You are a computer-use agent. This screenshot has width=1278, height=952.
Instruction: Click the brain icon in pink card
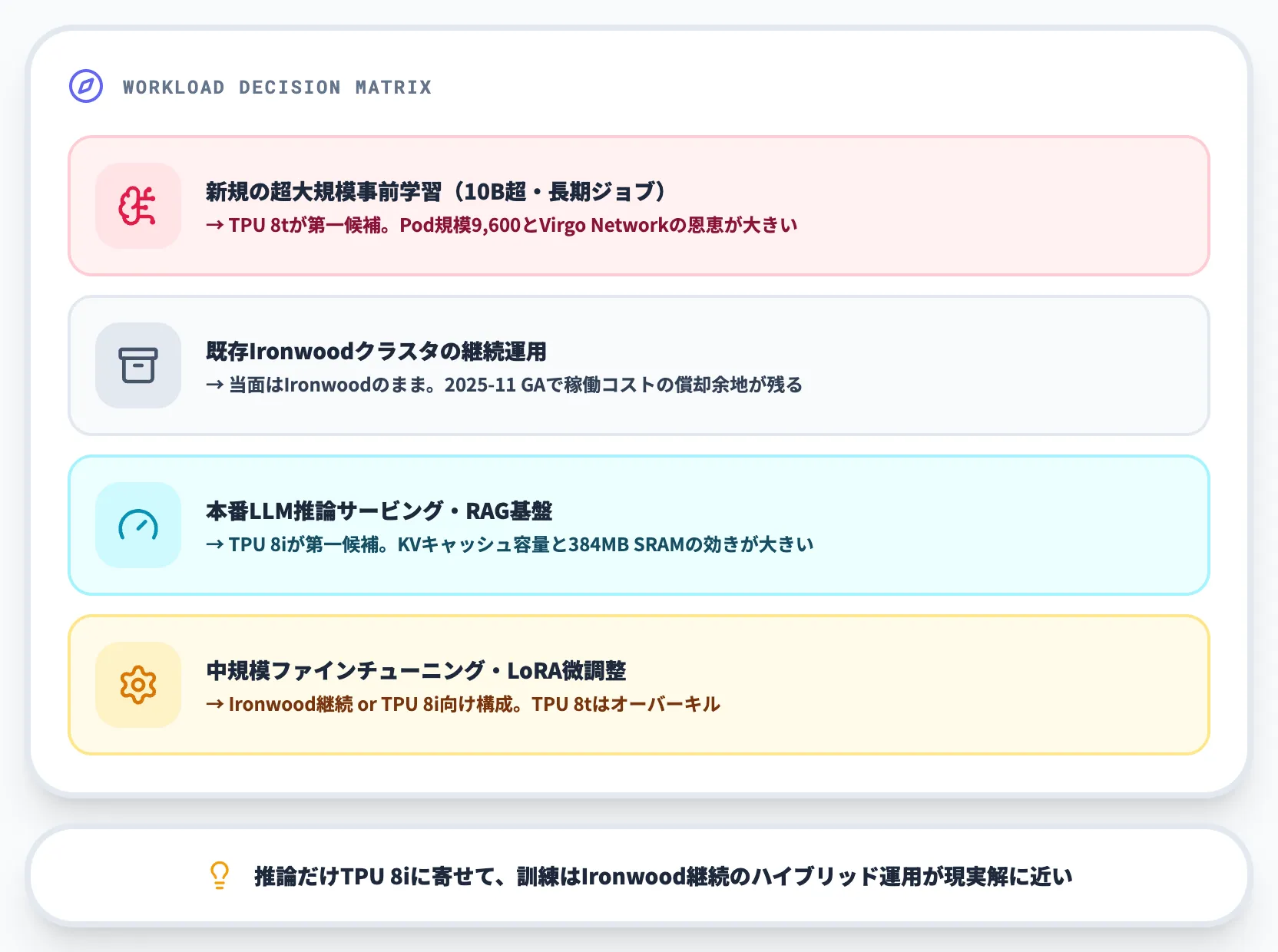pyautogui.click(x=138, y=206)
